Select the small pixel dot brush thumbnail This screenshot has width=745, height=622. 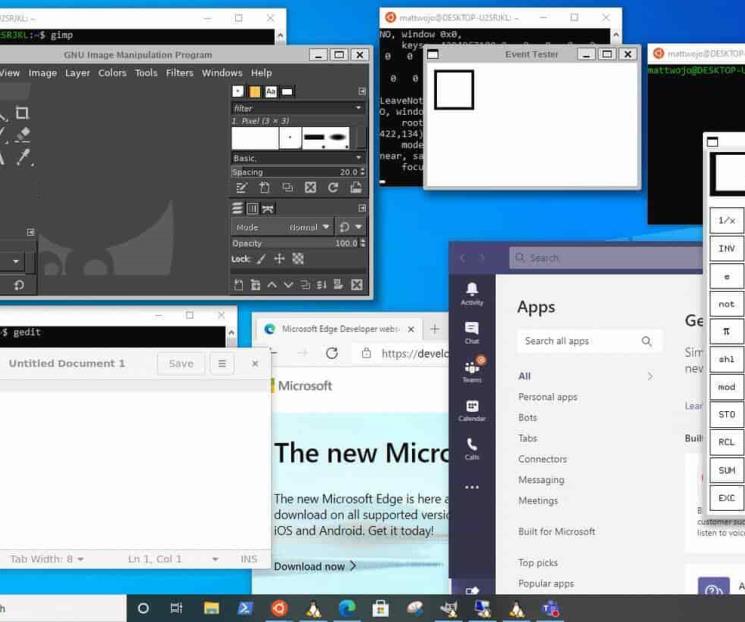(x=290, y=138)
